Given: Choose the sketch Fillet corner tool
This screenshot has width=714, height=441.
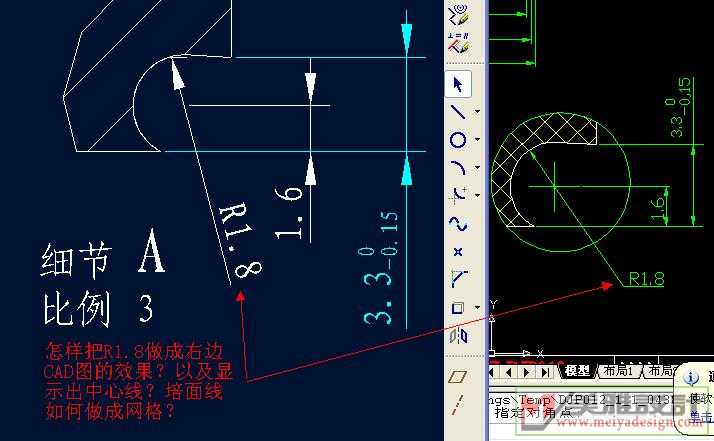Looking at the screenshot, I should [459, 279].
